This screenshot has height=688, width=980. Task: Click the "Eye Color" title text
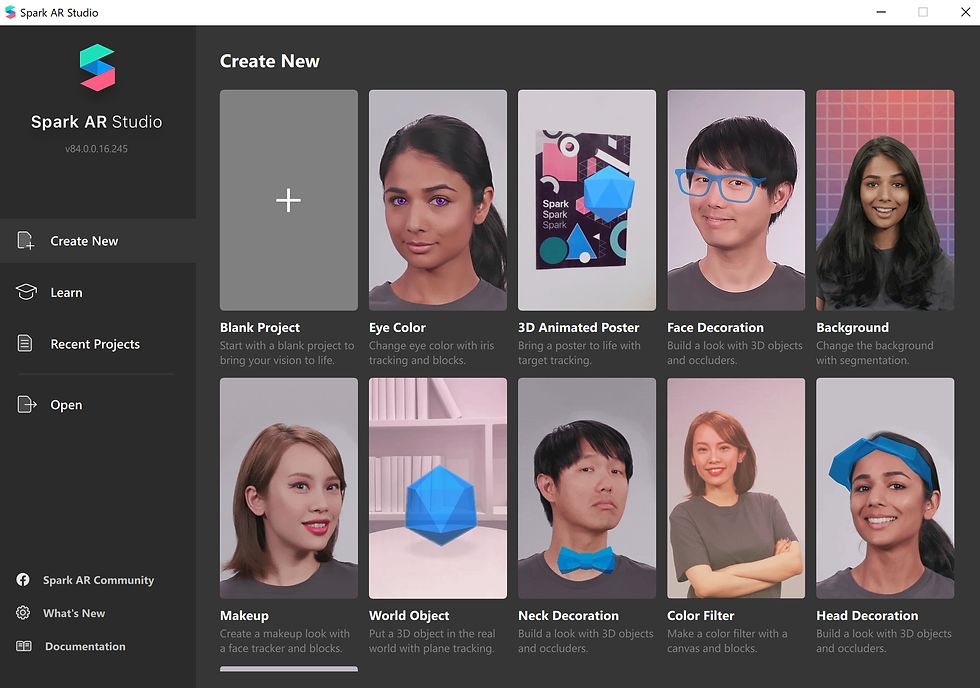coord(397,327)
